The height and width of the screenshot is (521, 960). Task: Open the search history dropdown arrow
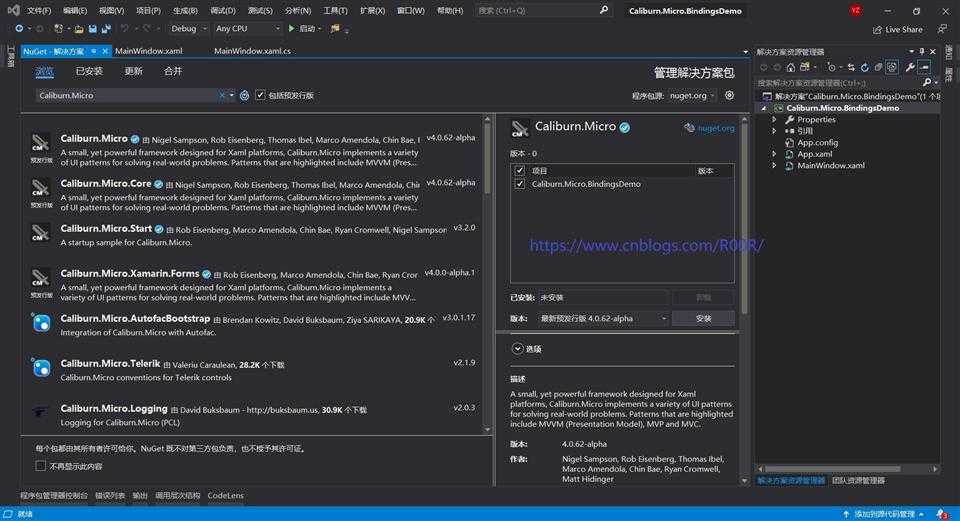pos(231,96)
